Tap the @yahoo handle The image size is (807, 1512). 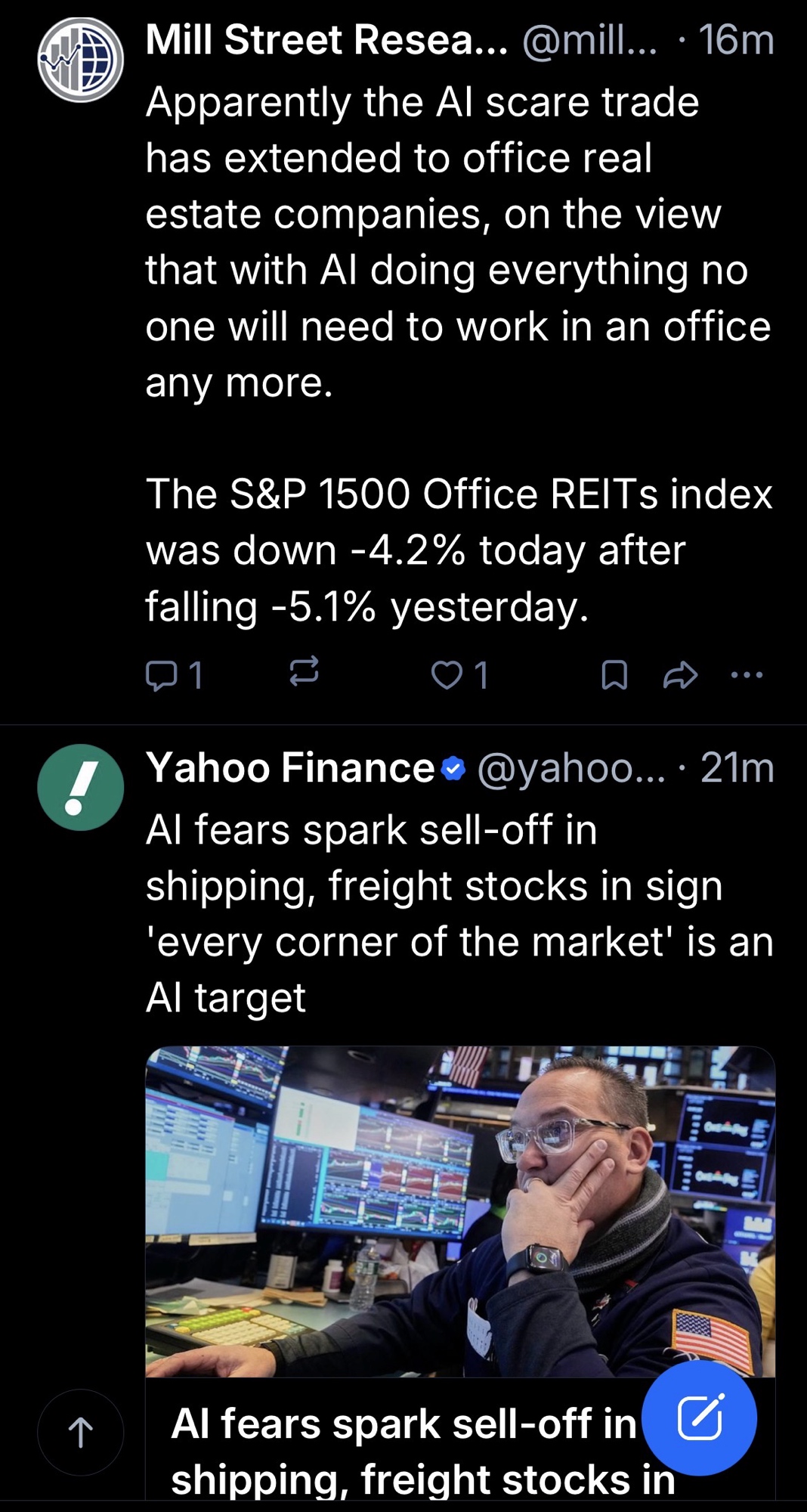(571, 768)
